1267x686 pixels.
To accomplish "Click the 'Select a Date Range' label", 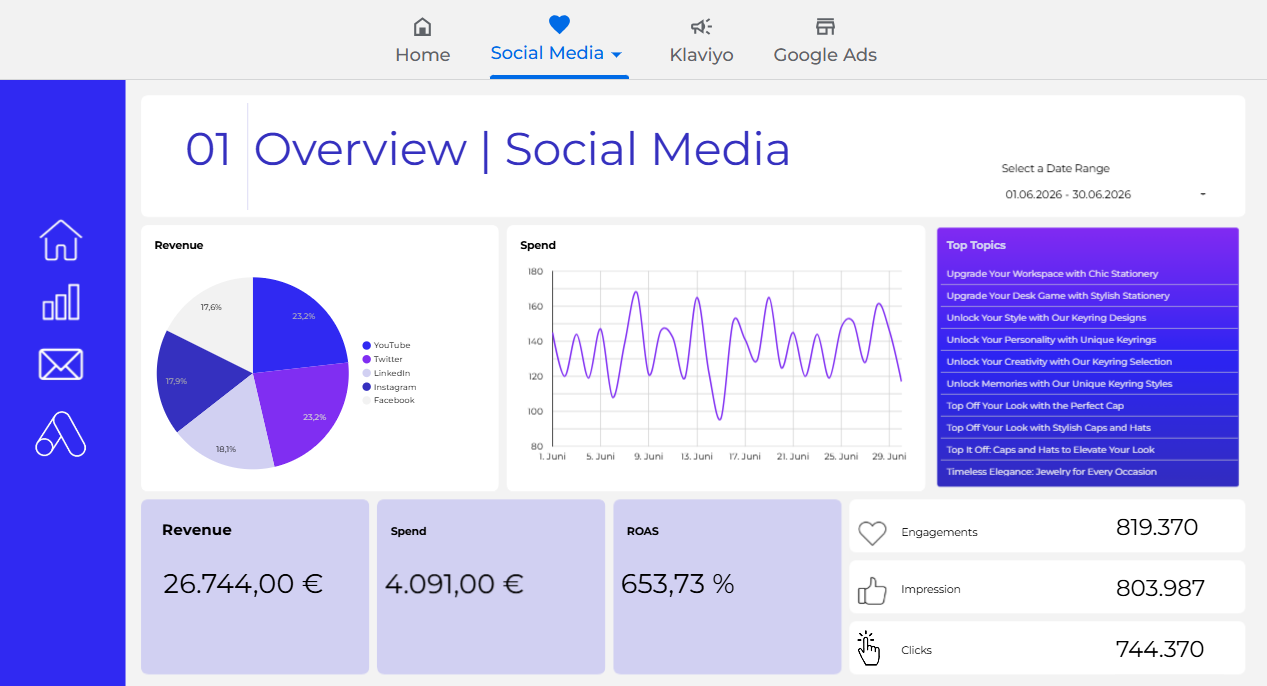I will pos(1056,169).
